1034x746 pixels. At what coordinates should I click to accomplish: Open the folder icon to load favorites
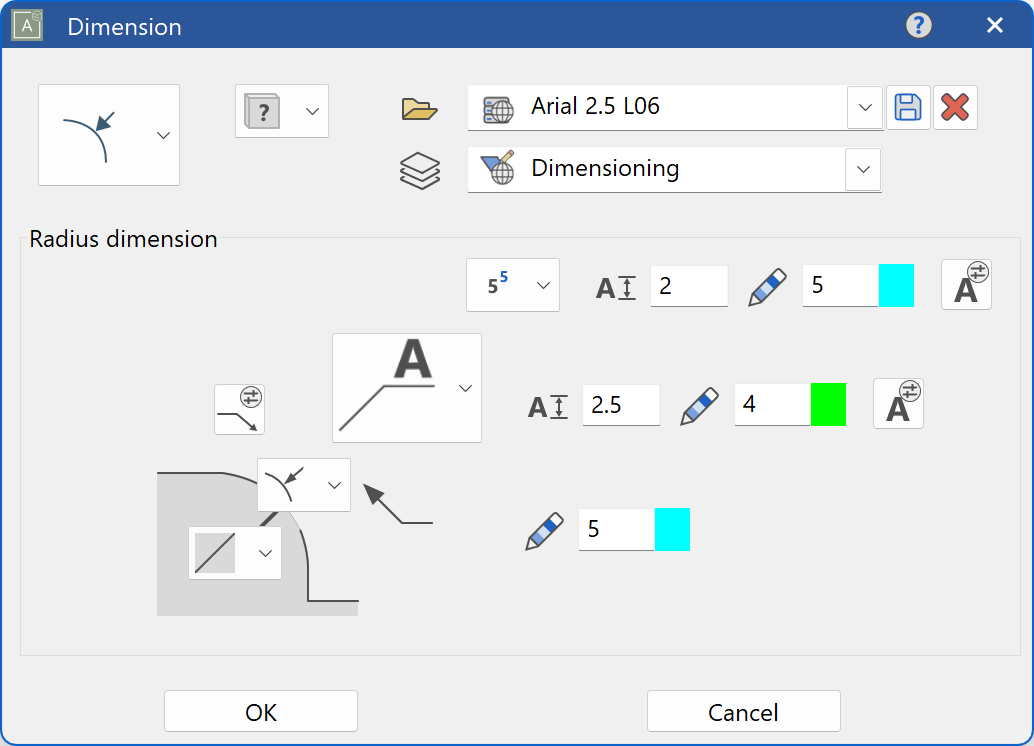pos(419,110)
